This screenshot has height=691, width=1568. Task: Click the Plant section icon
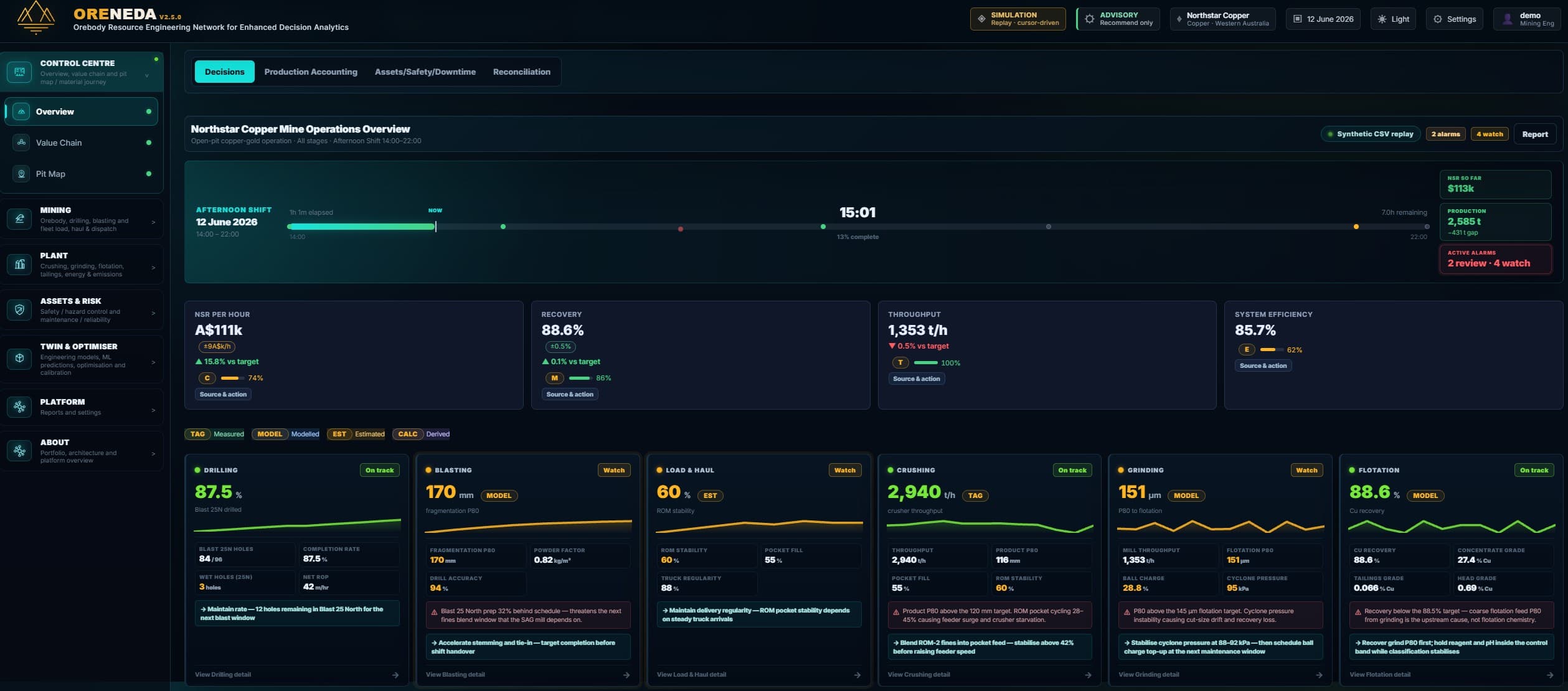click(x=19, y=265)
